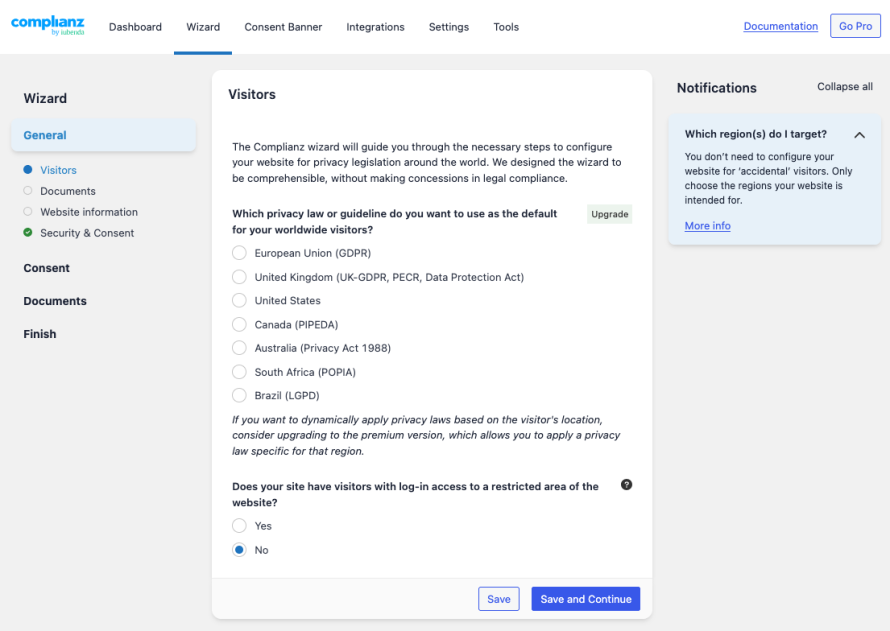The width and height of the screenshot is (890, 631).
Task: Choose Canada (PIPEDA) as default privacy law
Action: 239,324
